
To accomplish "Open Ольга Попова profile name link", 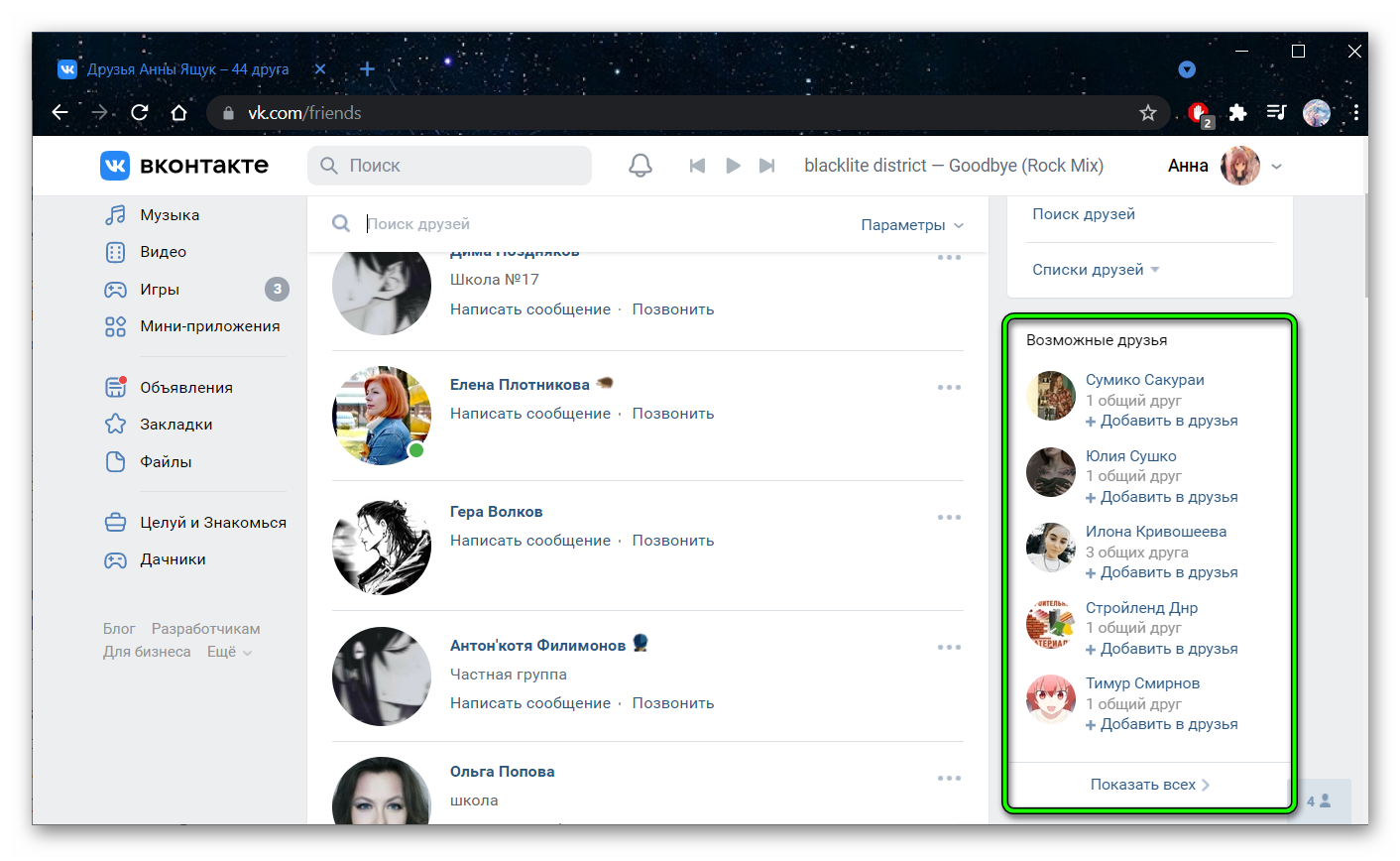I will pos(503,772).
